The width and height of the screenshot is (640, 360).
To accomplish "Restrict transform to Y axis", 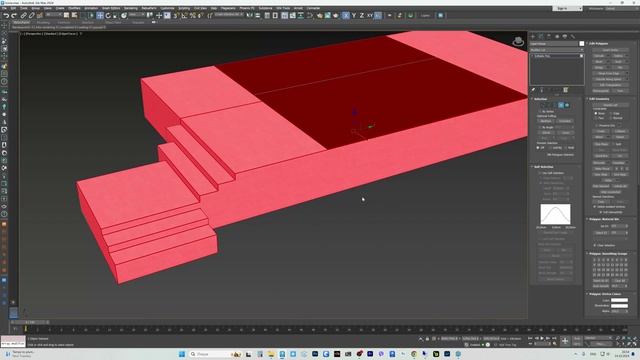I will pyautogui.click(x=353, y=16).
